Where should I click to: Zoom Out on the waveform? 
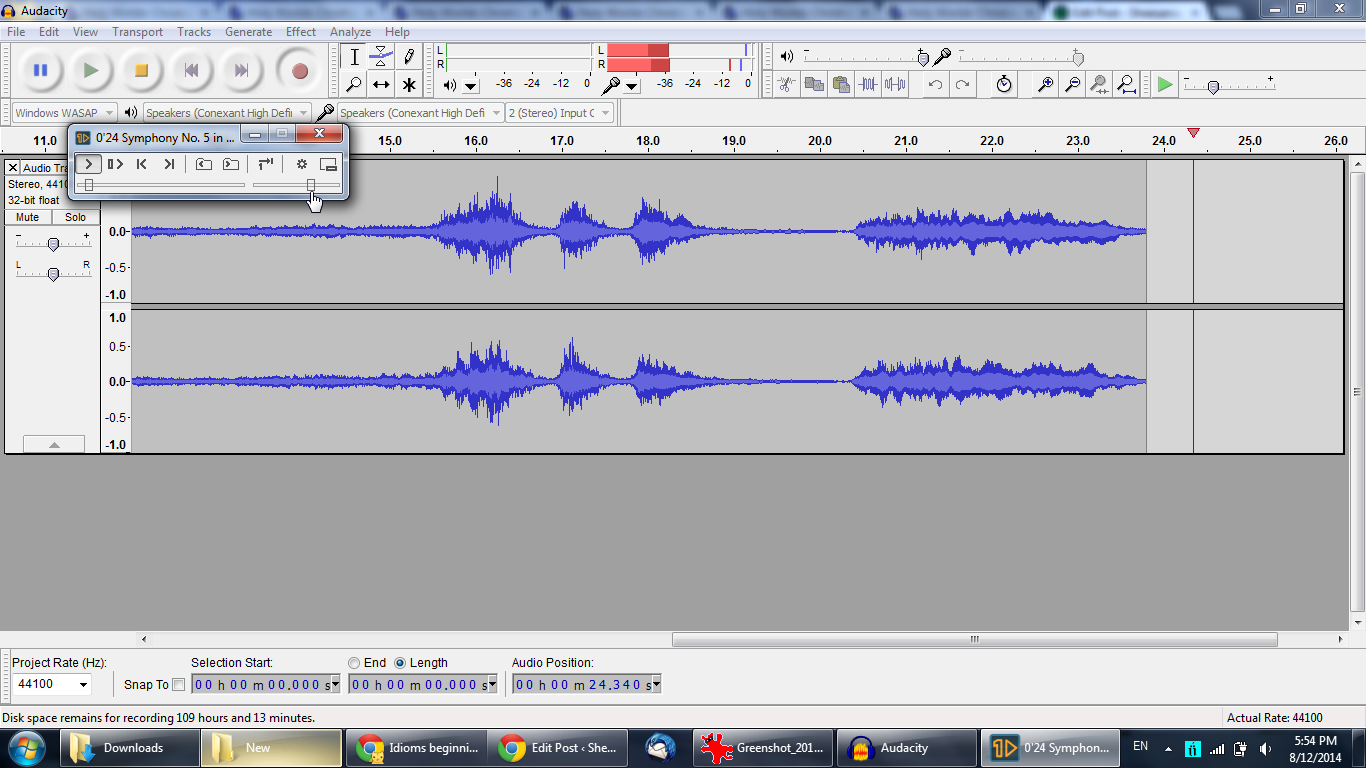[1072, 84]
